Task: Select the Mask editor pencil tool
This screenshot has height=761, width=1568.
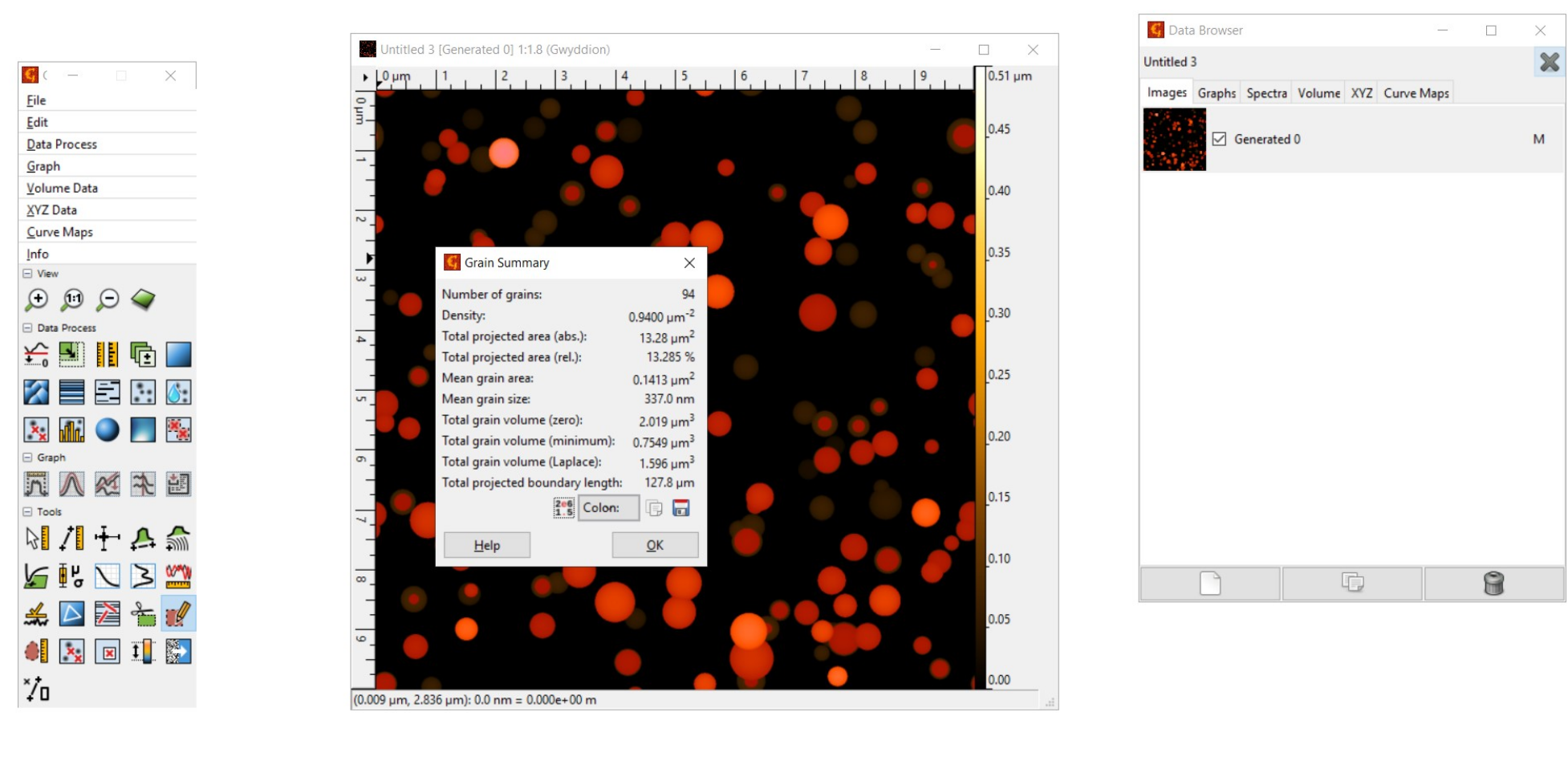Action: [x=178, y=614]
